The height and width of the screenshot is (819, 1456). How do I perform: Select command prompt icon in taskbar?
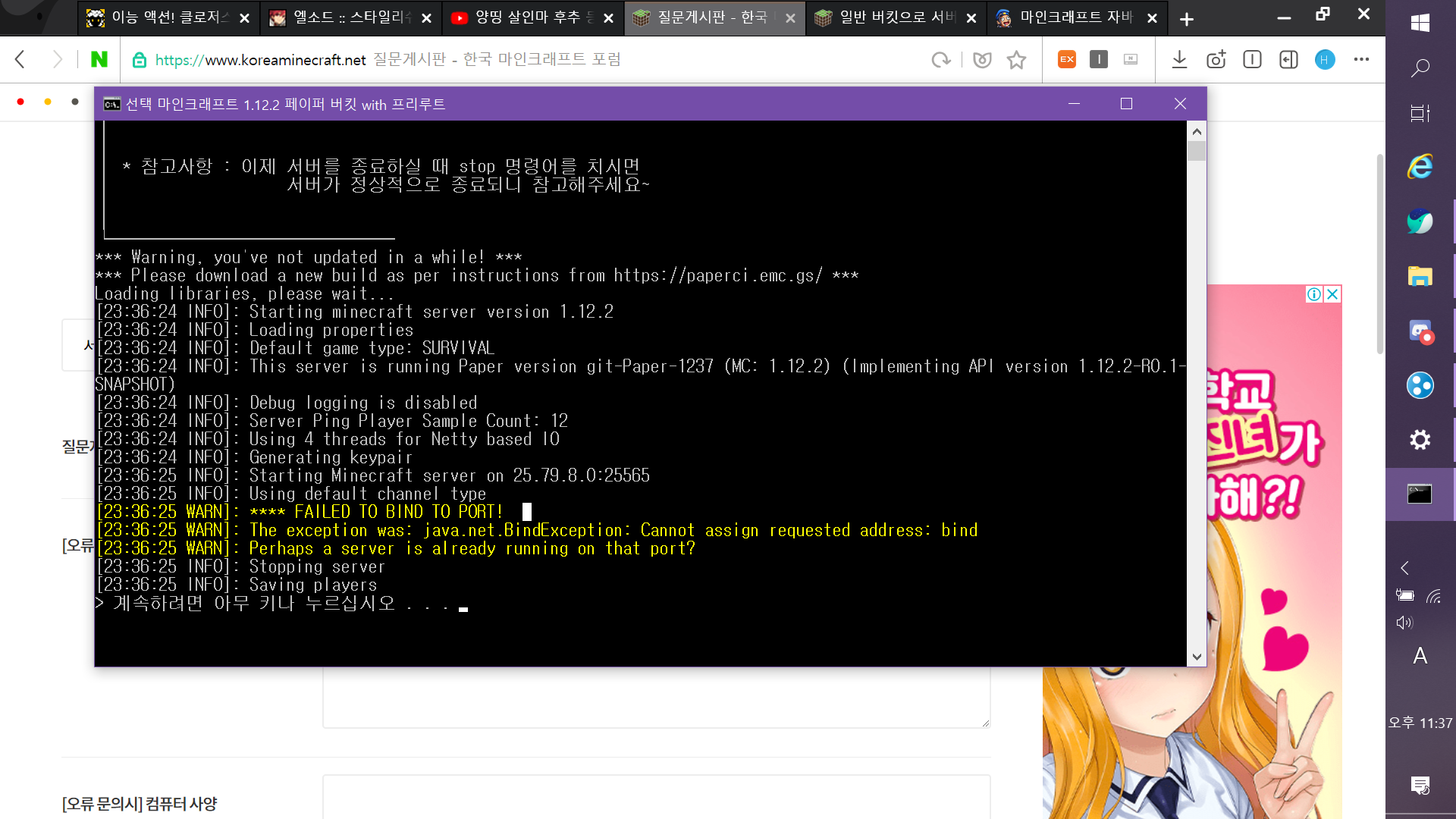[1420, 494]
